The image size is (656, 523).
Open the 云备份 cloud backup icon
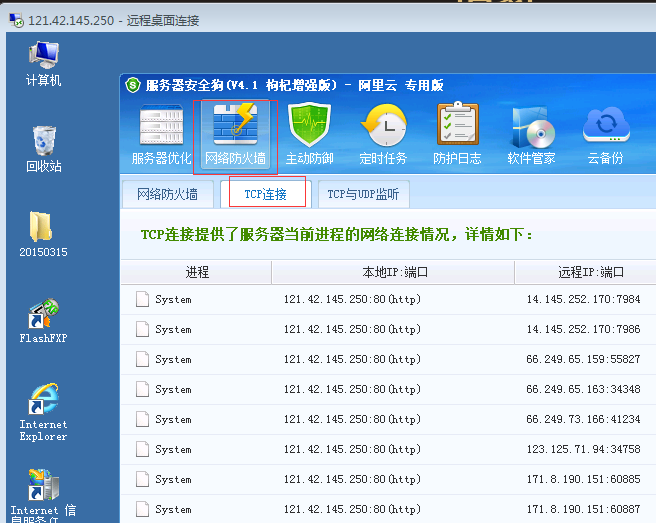(605, 135)
